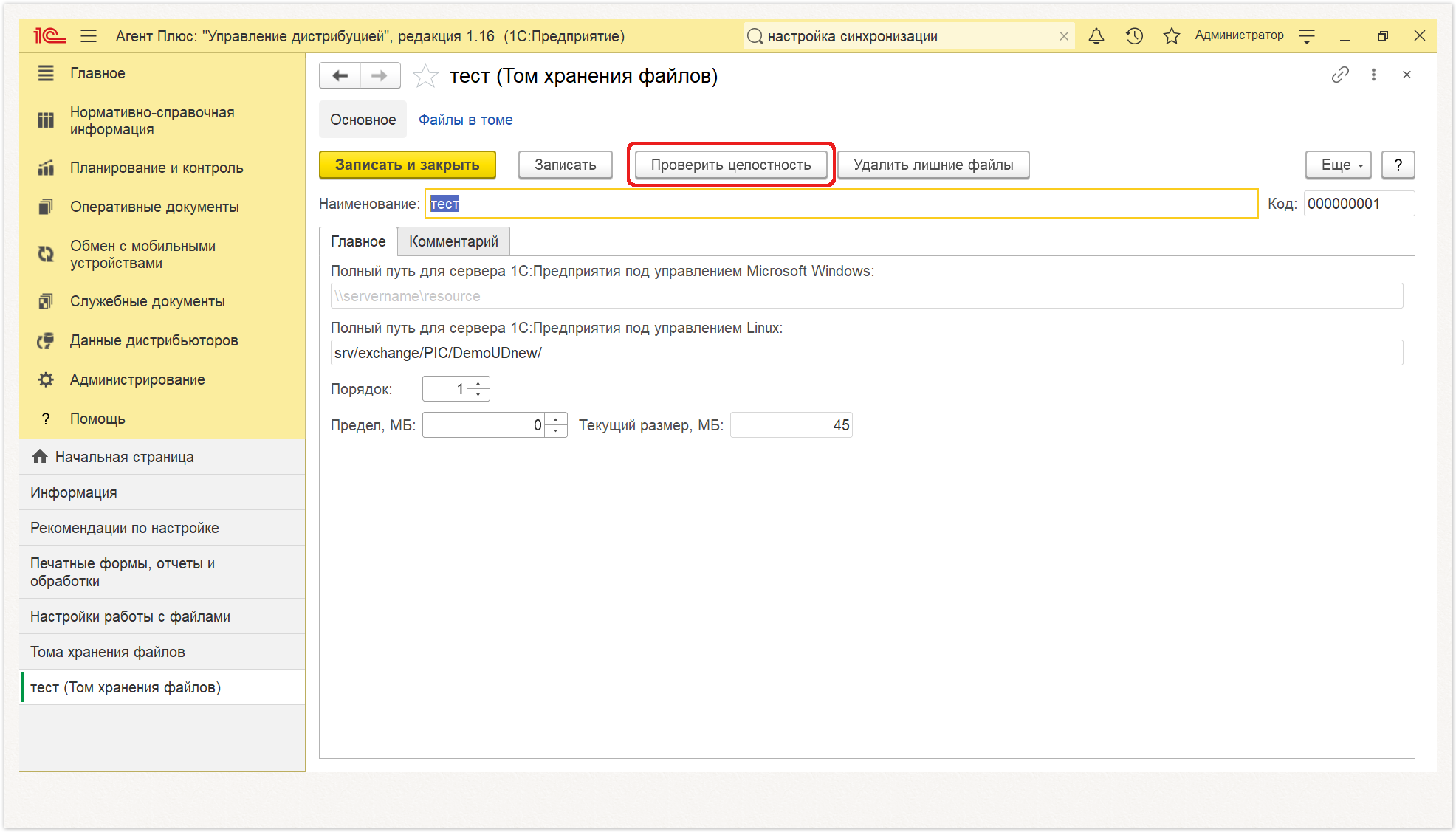Click the Код field

[x=1359, y=204]
